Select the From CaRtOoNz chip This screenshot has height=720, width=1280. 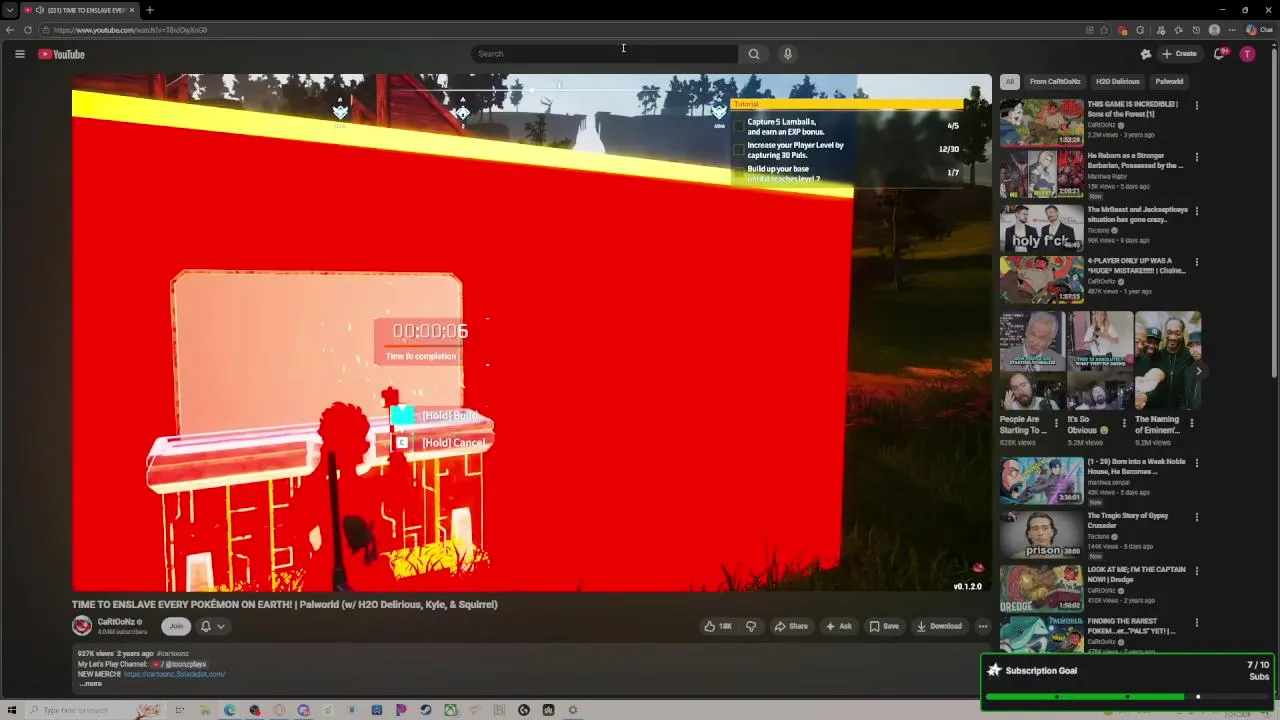(x=1055, y=81)
